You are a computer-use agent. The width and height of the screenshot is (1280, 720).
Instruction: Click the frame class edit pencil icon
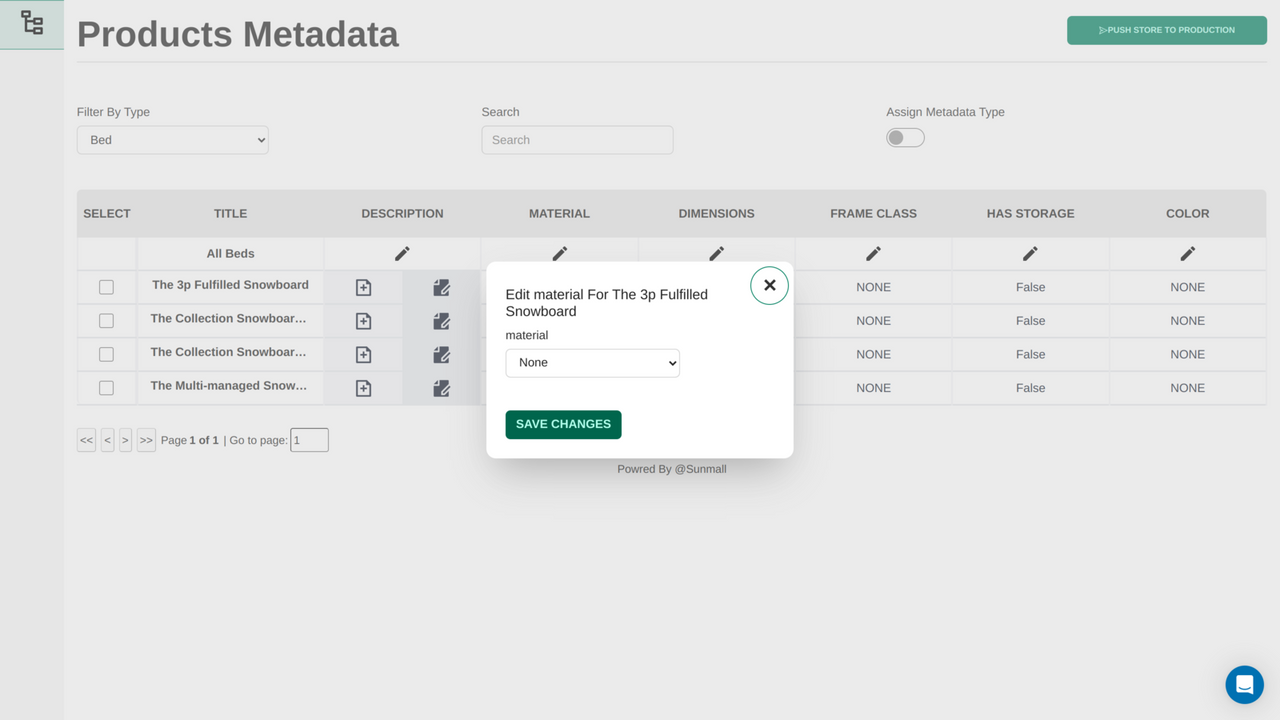(x=873, y=253)
